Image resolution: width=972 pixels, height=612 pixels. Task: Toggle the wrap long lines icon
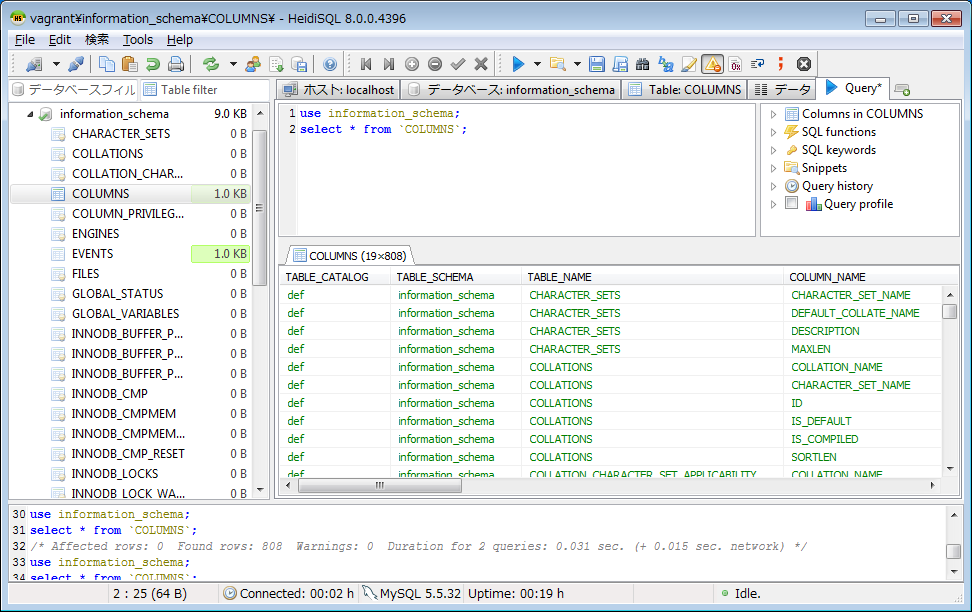758,64
